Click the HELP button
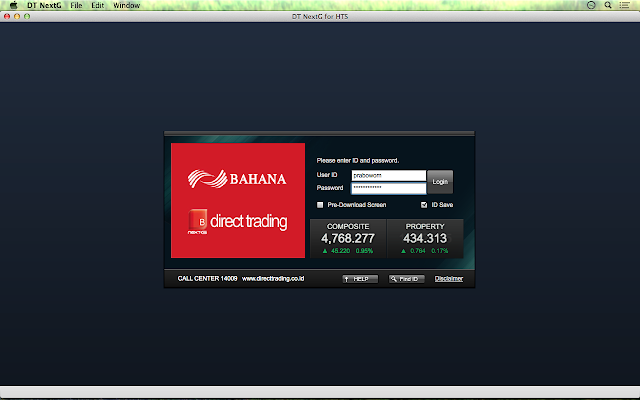640x400 pixels. (x=360, y=279)
